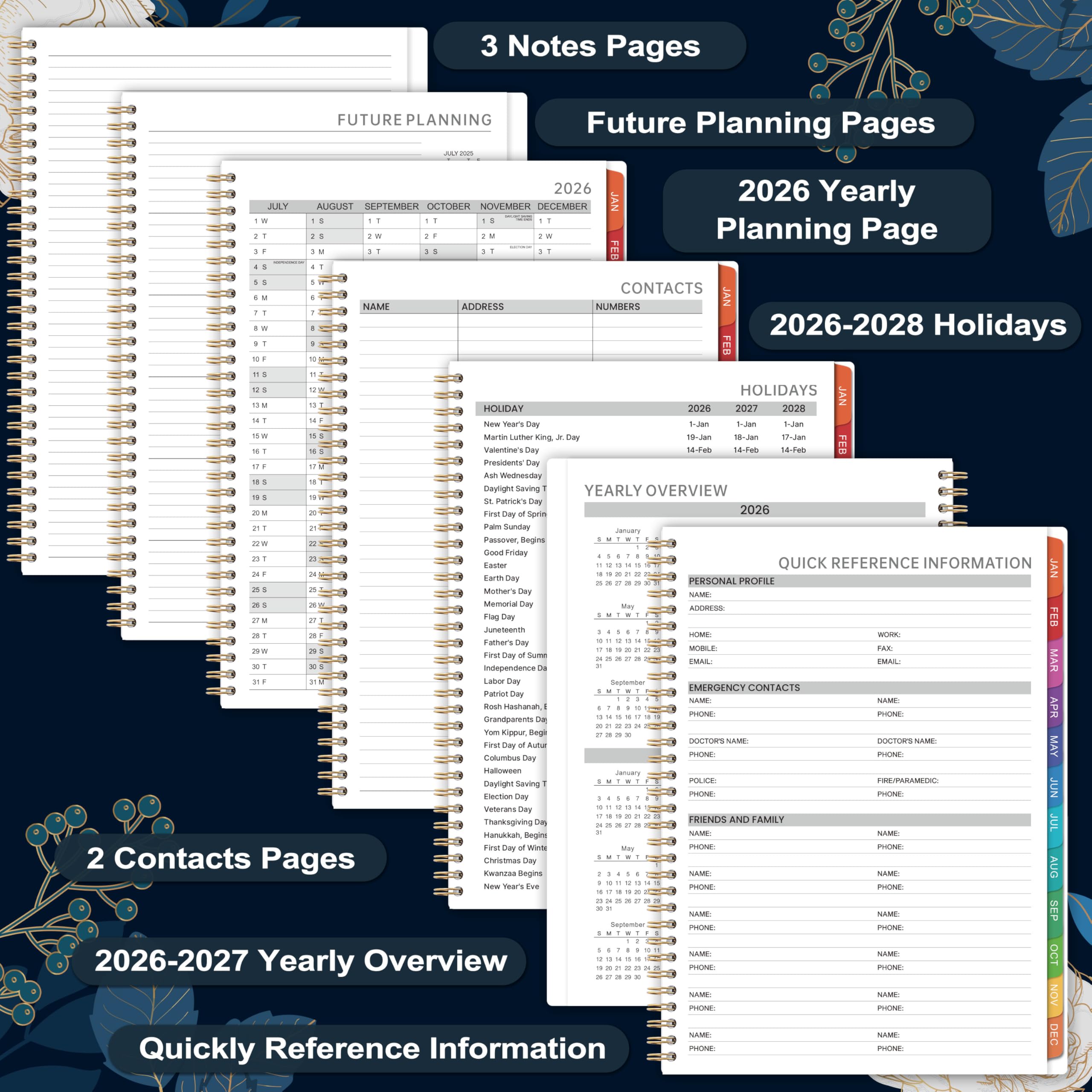Click the Quickly Reference Information label
The height and width of the screenshot is (1092, 1092).
coord(372,1048)
